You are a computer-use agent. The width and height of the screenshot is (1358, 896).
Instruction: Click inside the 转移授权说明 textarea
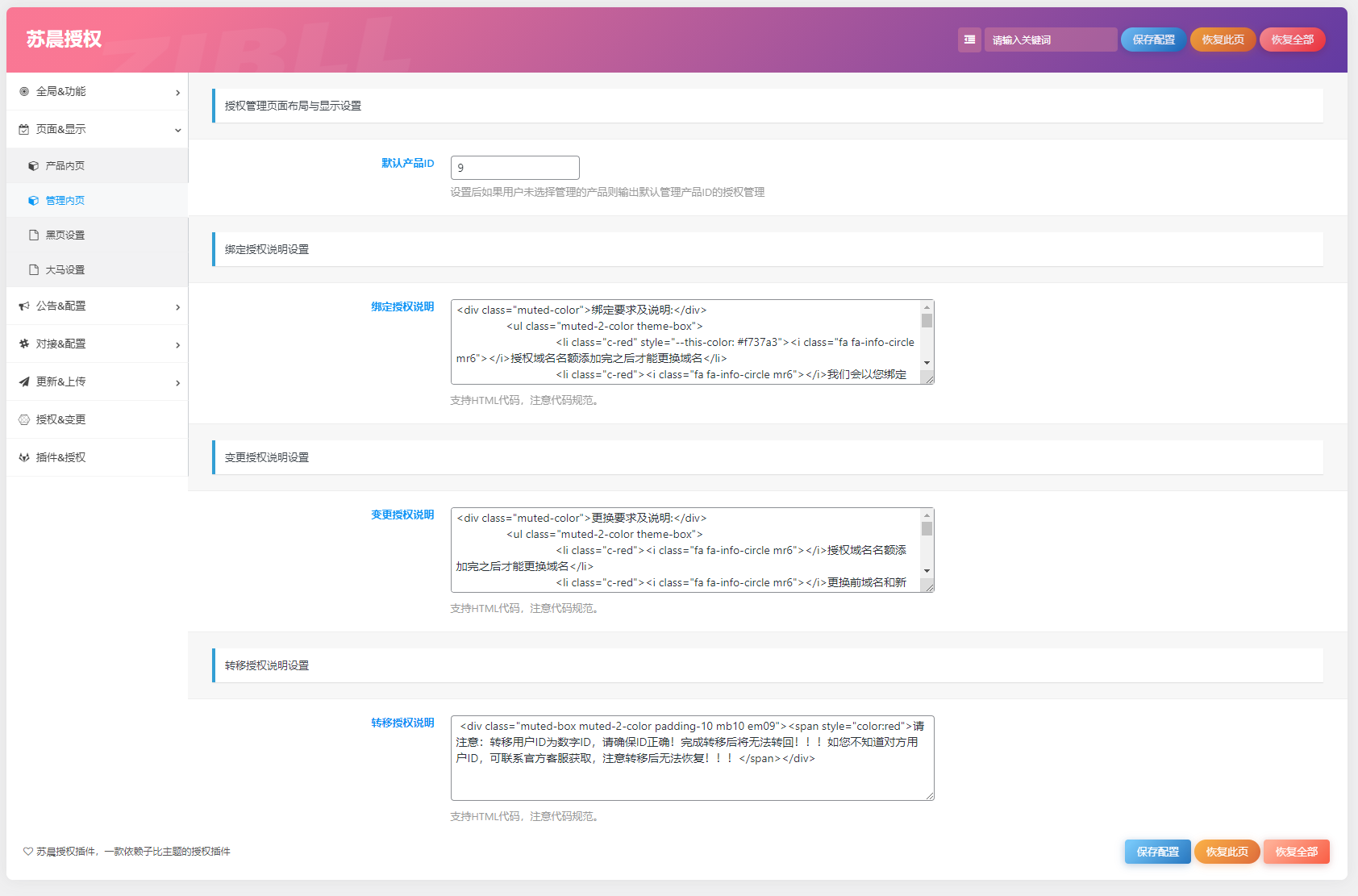click(x=692, y=758)
